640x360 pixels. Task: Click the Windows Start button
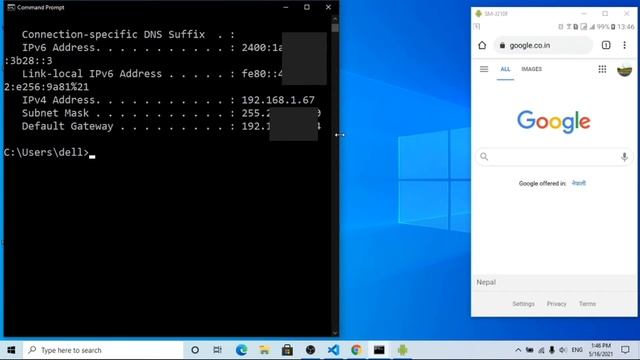(11, 350)
